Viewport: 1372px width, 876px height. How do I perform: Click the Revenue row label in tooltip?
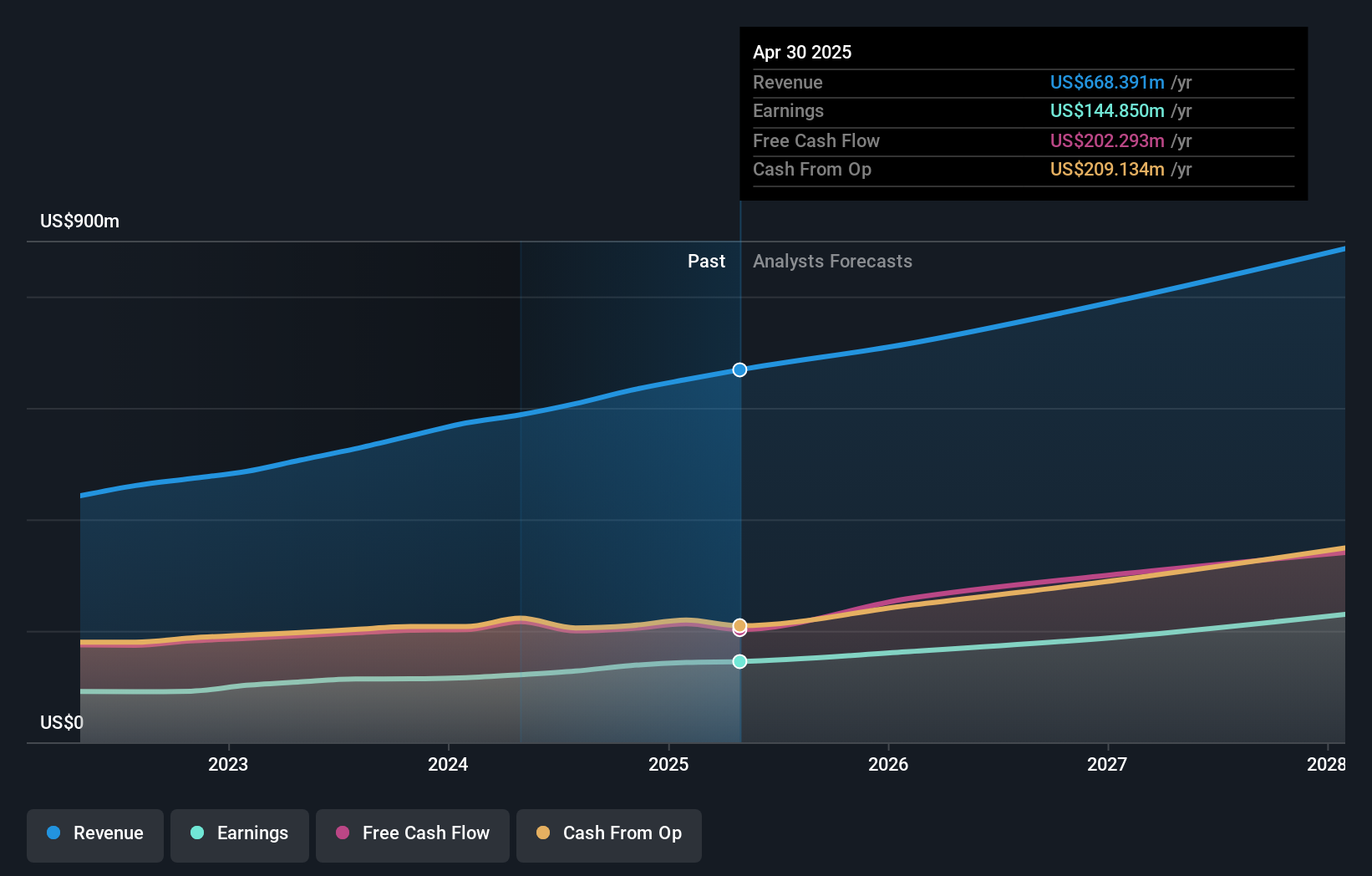[788, 82]
